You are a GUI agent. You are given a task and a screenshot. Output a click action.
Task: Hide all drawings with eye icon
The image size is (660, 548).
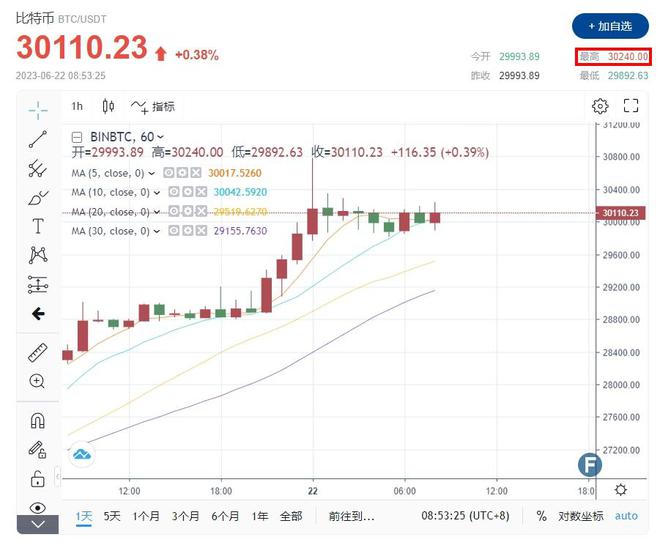coord(38,507)
